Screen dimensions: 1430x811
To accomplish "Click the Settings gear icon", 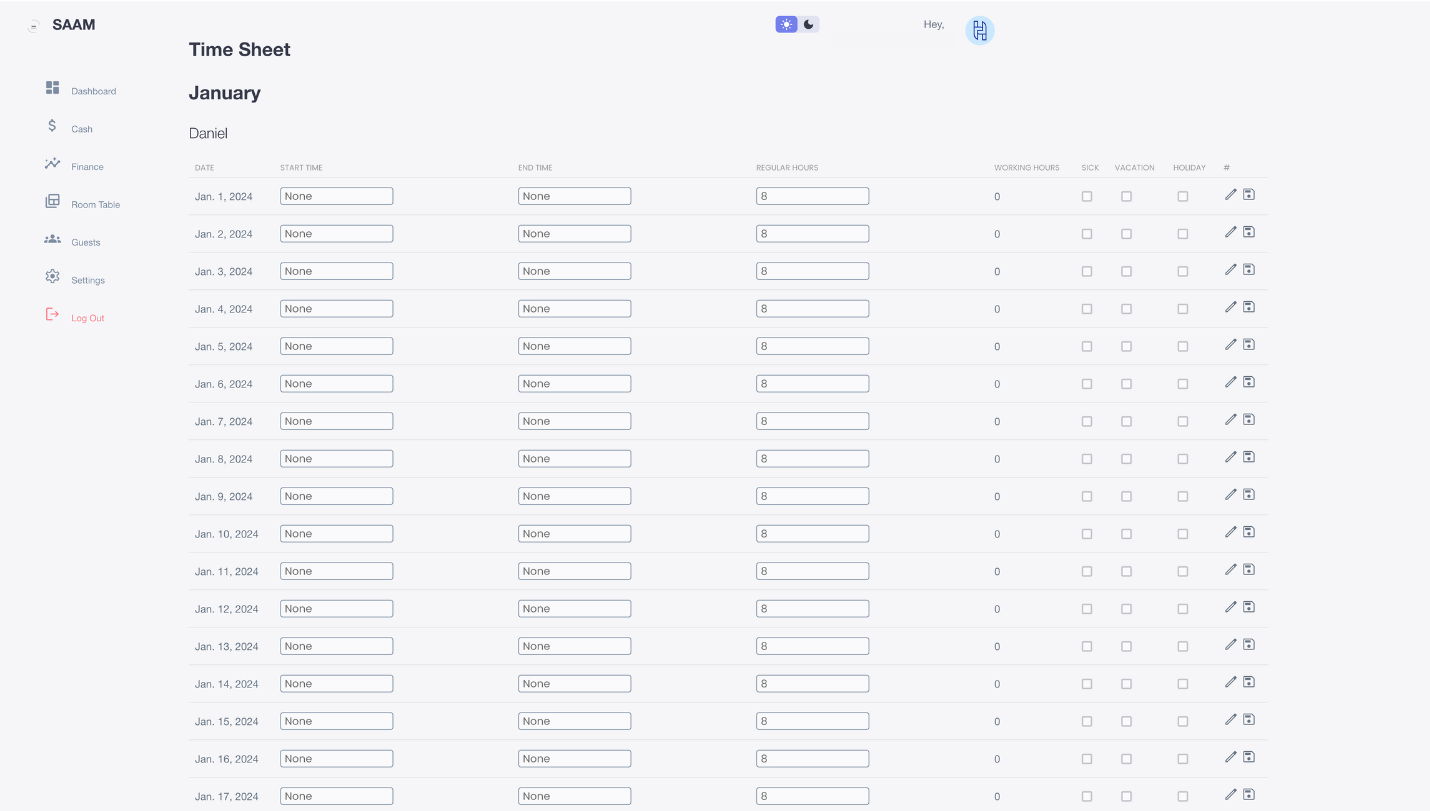I will click(x=52, y=276).
